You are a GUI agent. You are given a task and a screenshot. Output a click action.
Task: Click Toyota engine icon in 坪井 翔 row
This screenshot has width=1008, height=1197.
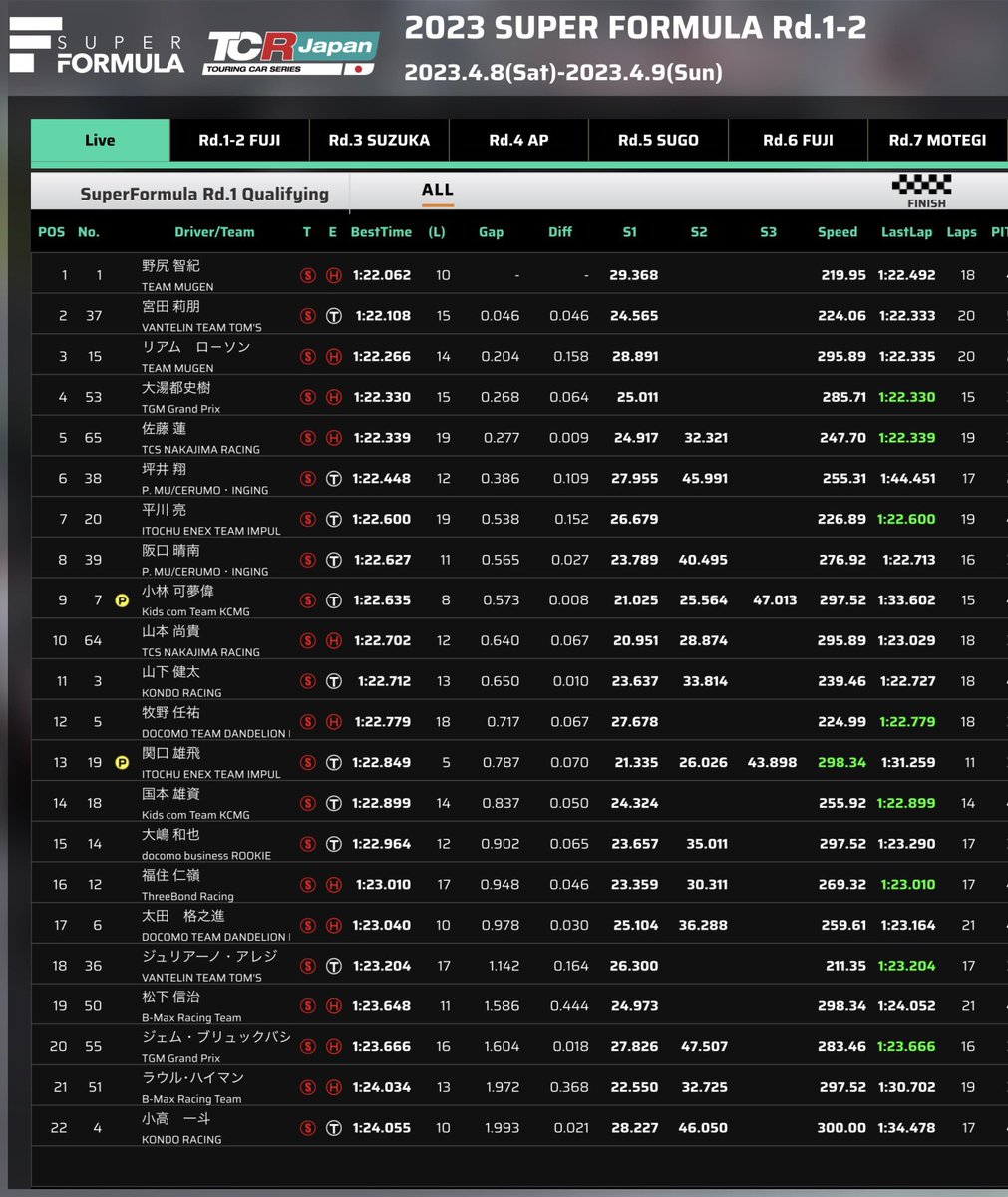point(334,479)
